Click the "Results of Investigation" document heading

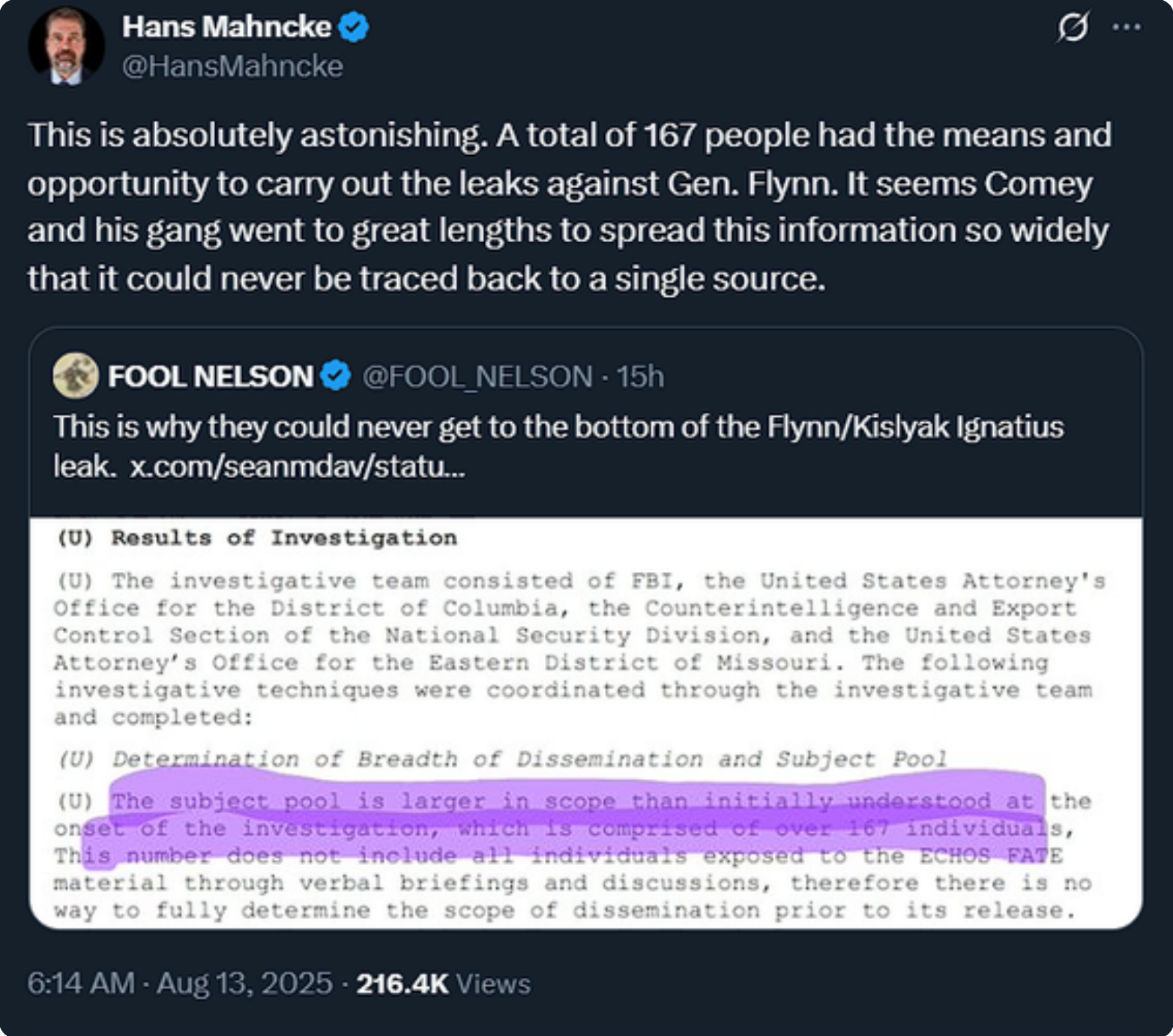coord(284,537)
